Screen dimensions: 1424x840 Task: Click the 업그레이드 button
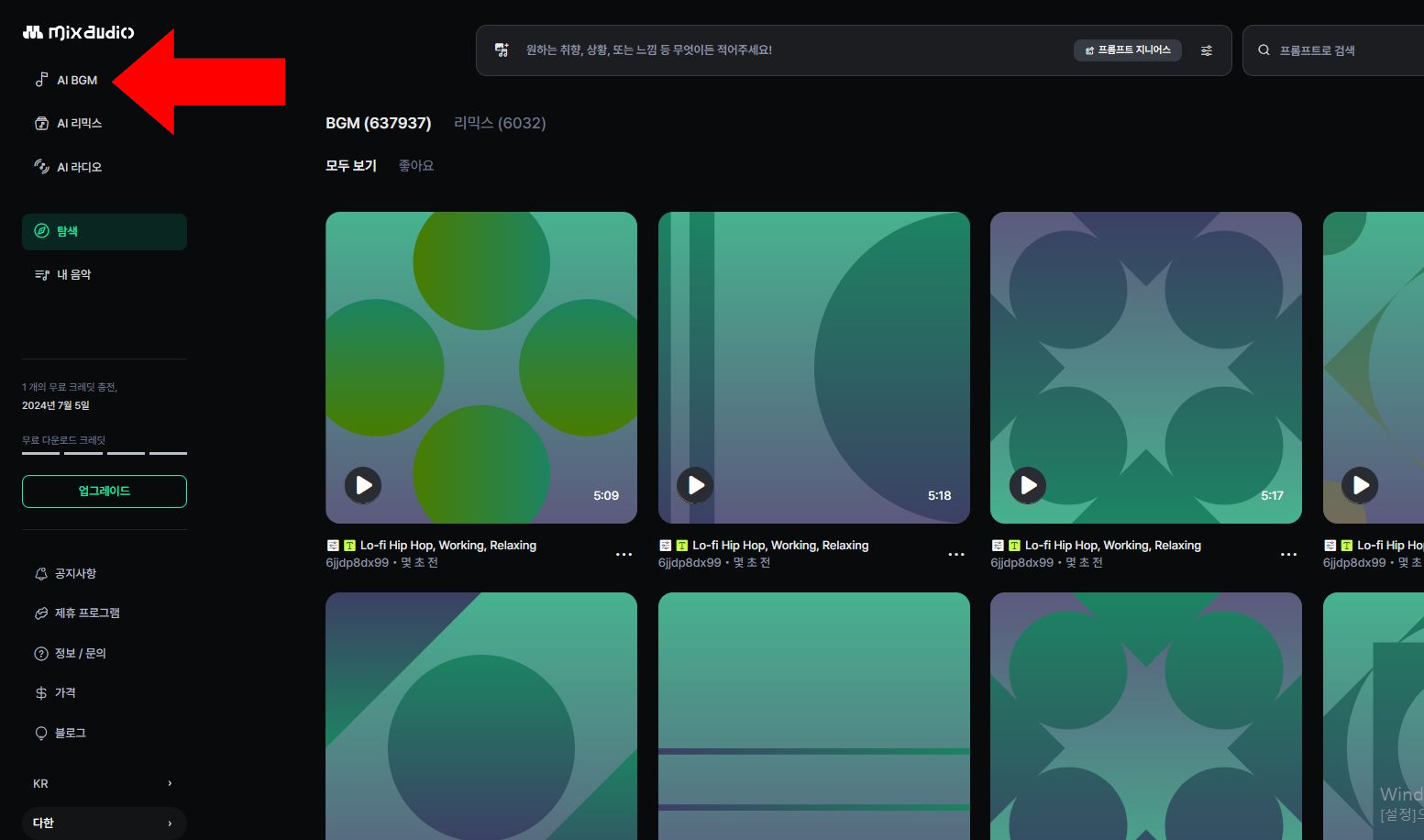(105, 492)
